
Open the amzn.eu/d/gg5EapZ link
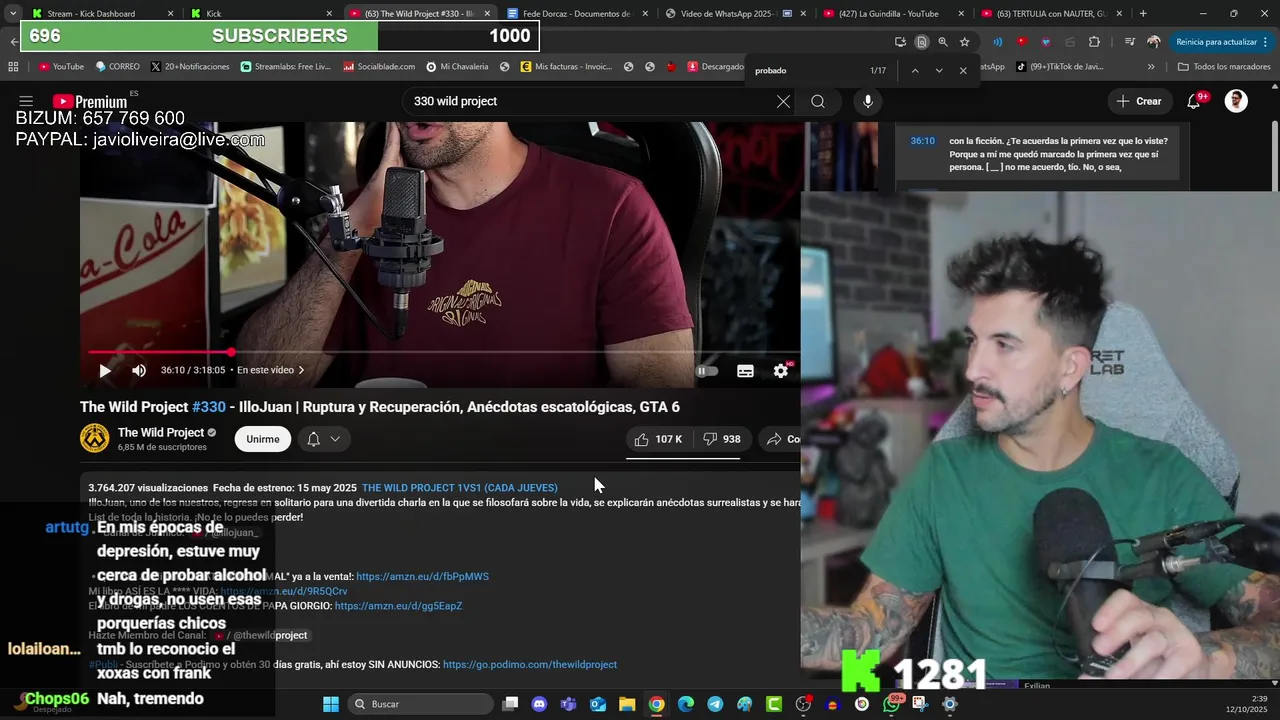click(398, 606)
